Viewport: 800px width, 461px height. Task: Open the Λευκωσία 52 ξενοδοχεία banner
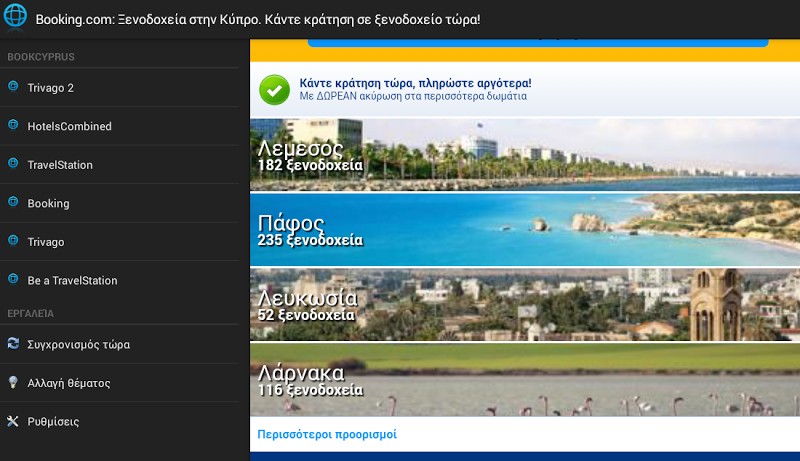pyautogui.click(x=525, y=304)
